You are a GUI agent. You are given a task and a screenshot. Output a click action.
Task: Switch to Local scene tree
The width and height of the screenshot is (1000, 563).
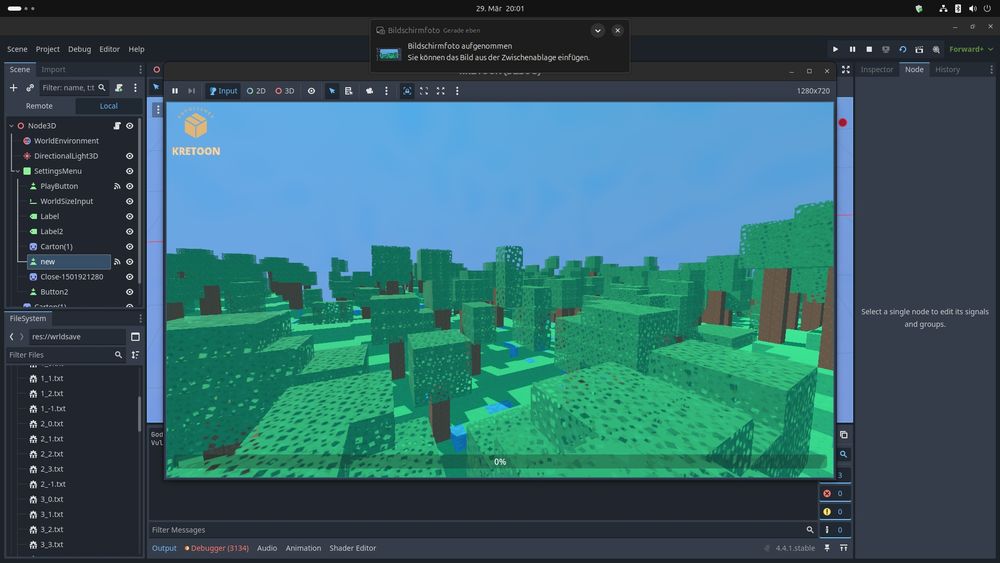coord(108,106)
